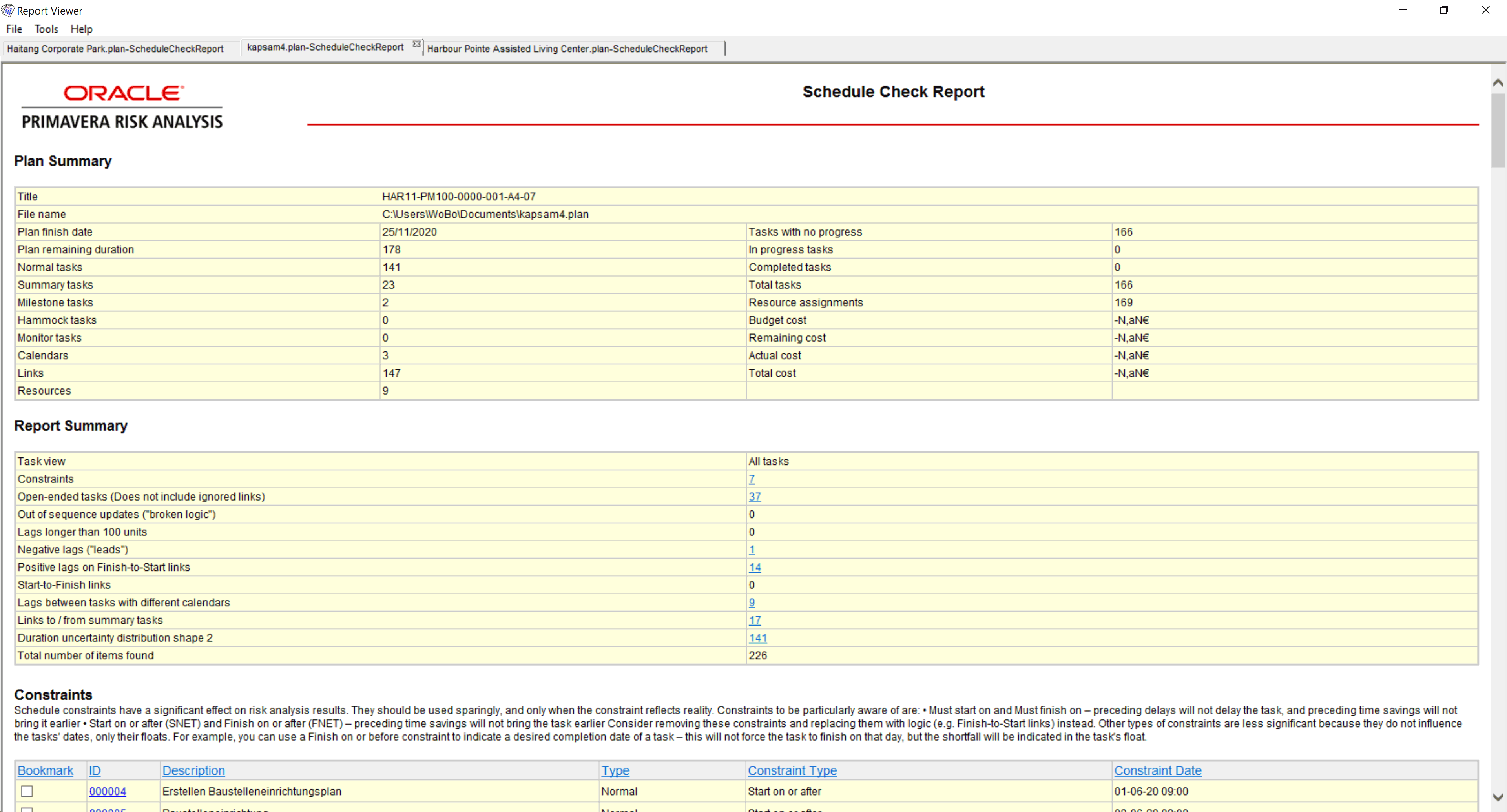1507x812 pixels.
Task: Click the Oracle Primavera Risk Analysis logo
Action: pos(122,106)
